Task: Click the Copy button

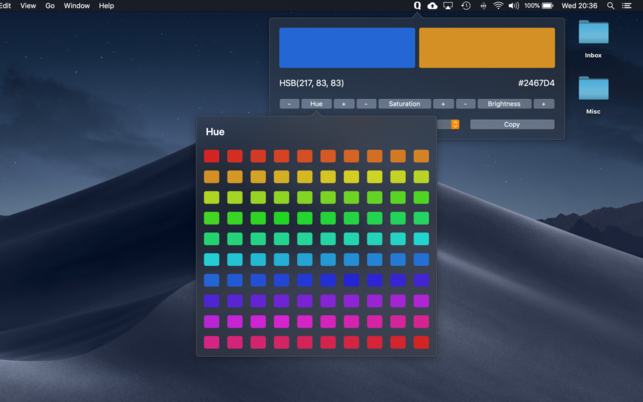Action: point(512,124)
